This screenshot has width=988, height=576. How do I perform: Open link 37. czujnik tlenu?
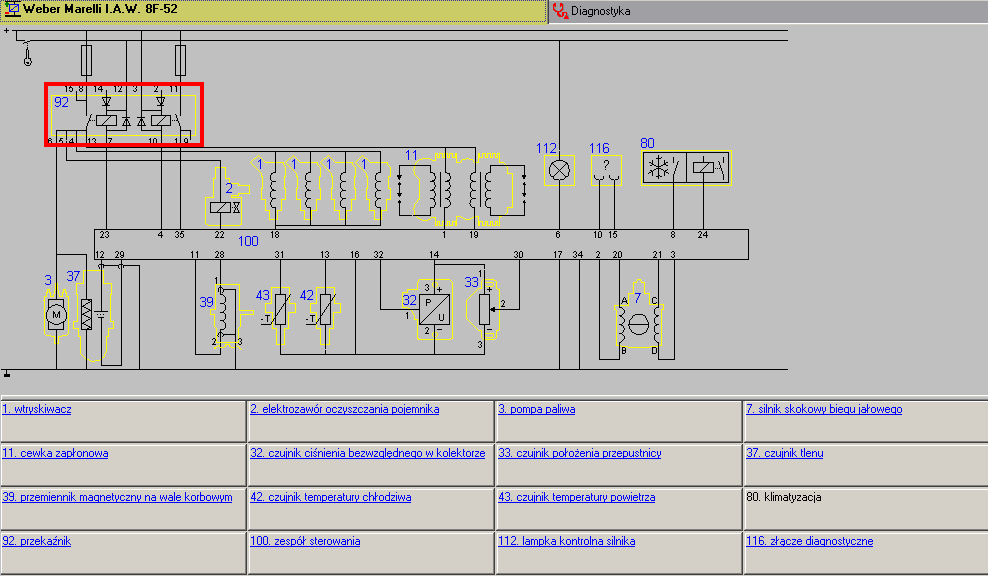(x=784, y=453)
